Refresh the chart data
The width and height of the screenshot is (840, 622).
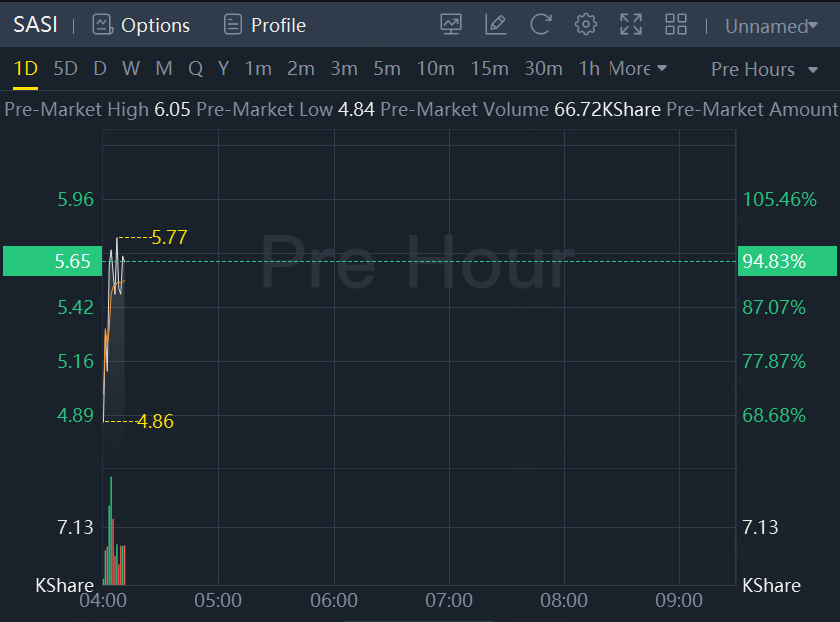pos(541,25)
